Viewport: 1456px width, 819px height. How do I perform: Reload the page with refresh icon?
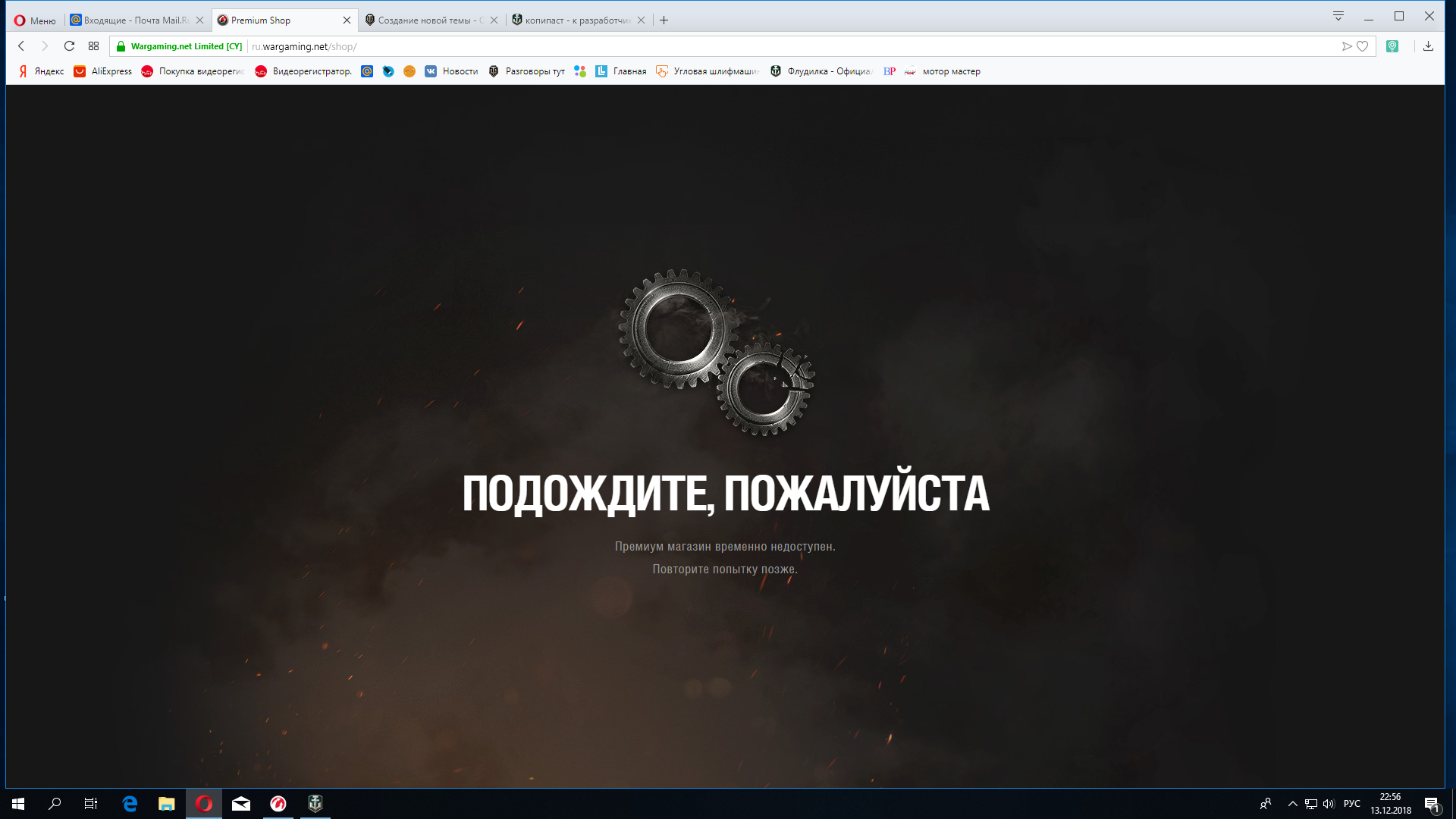pyautogui.click(x=69, y=46)
